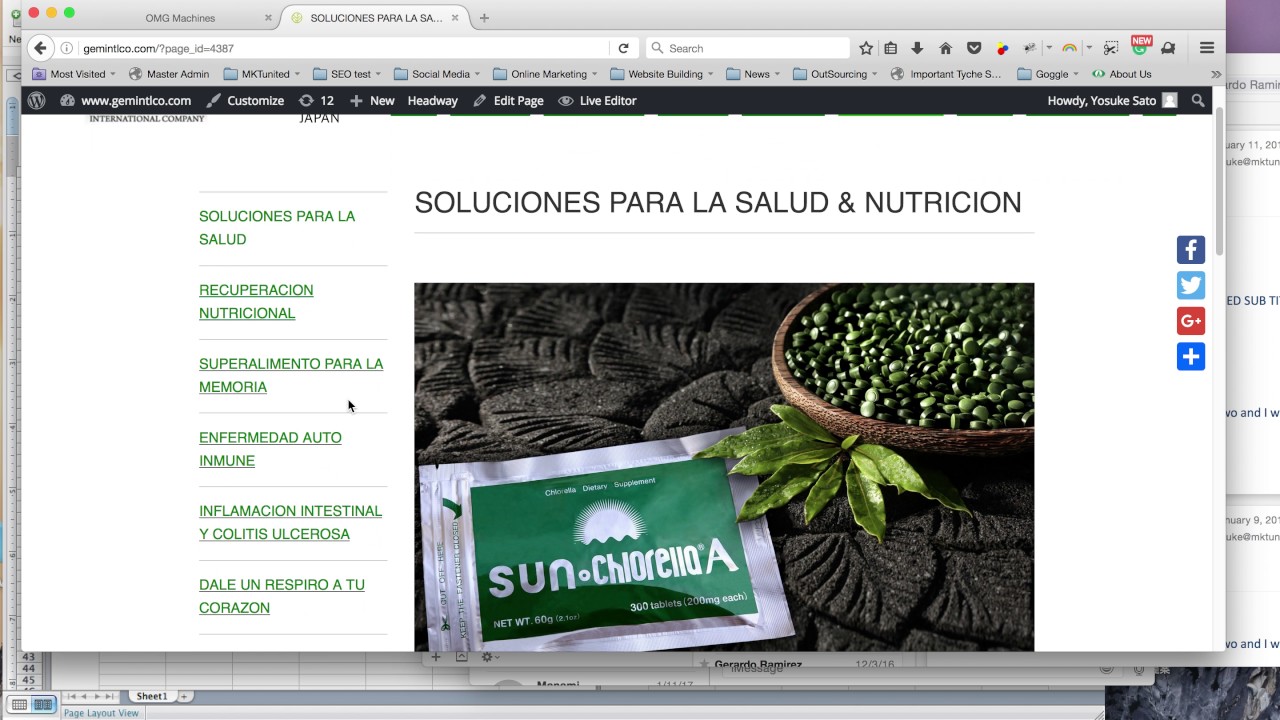
Task: Open Firefox hamburger menu
Action: pos(1207,48)
